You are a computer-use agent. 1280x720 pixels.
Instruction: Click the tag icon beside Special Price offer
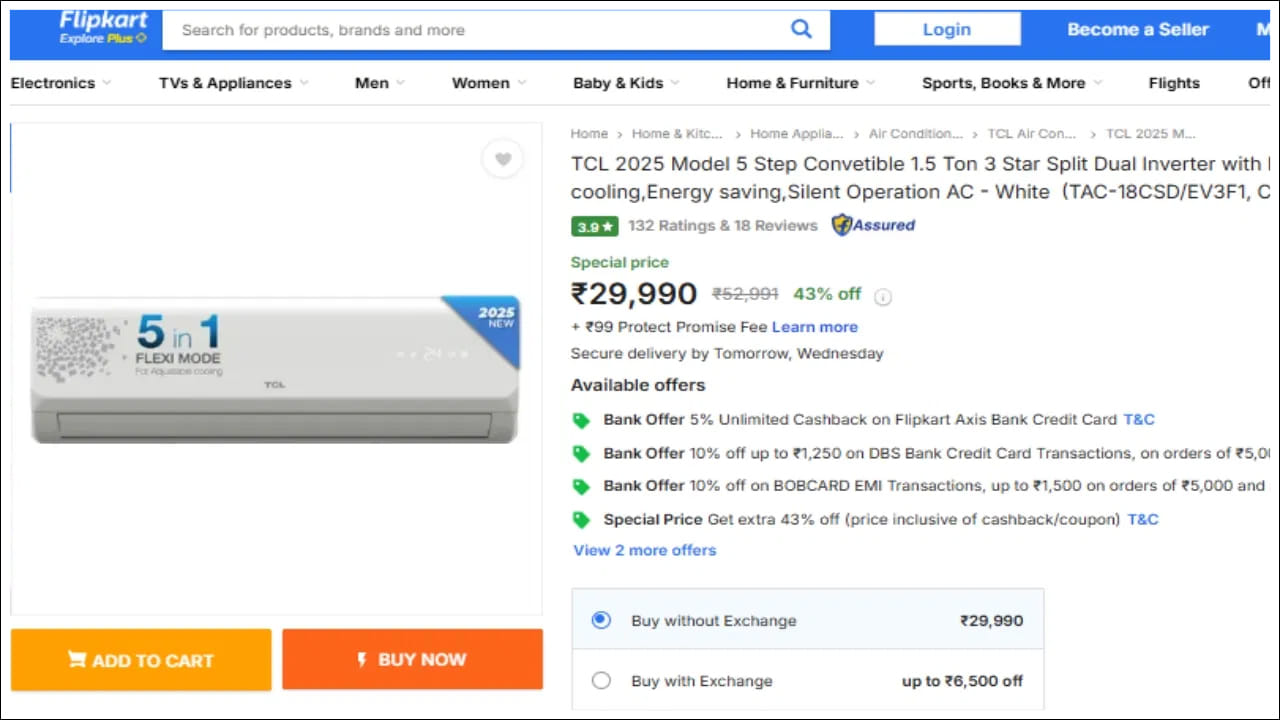pyautogui.click(x=582, y=519)
